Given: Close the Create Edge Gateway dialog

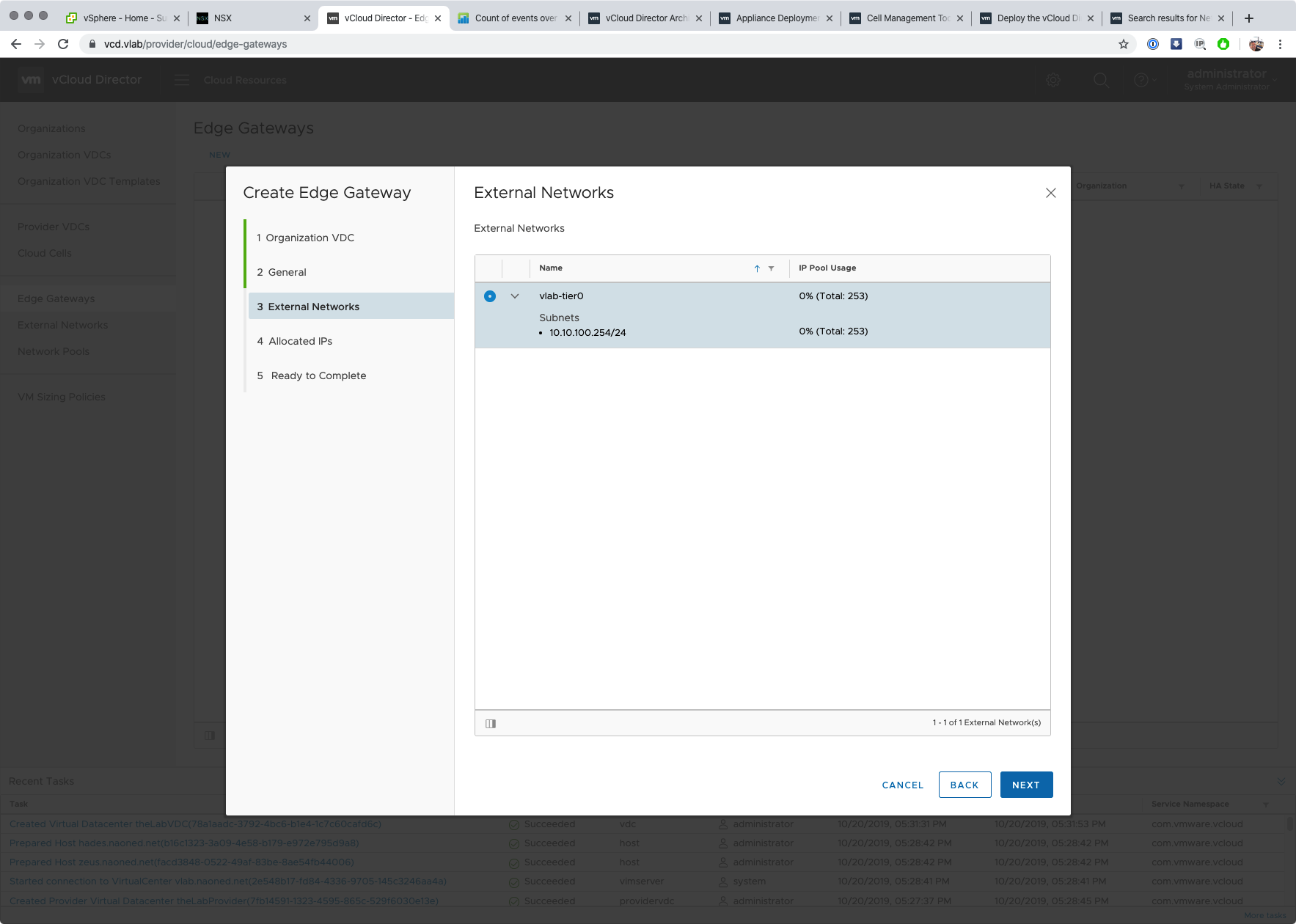Looking at the screenshot, I should tap(1050, 193).
